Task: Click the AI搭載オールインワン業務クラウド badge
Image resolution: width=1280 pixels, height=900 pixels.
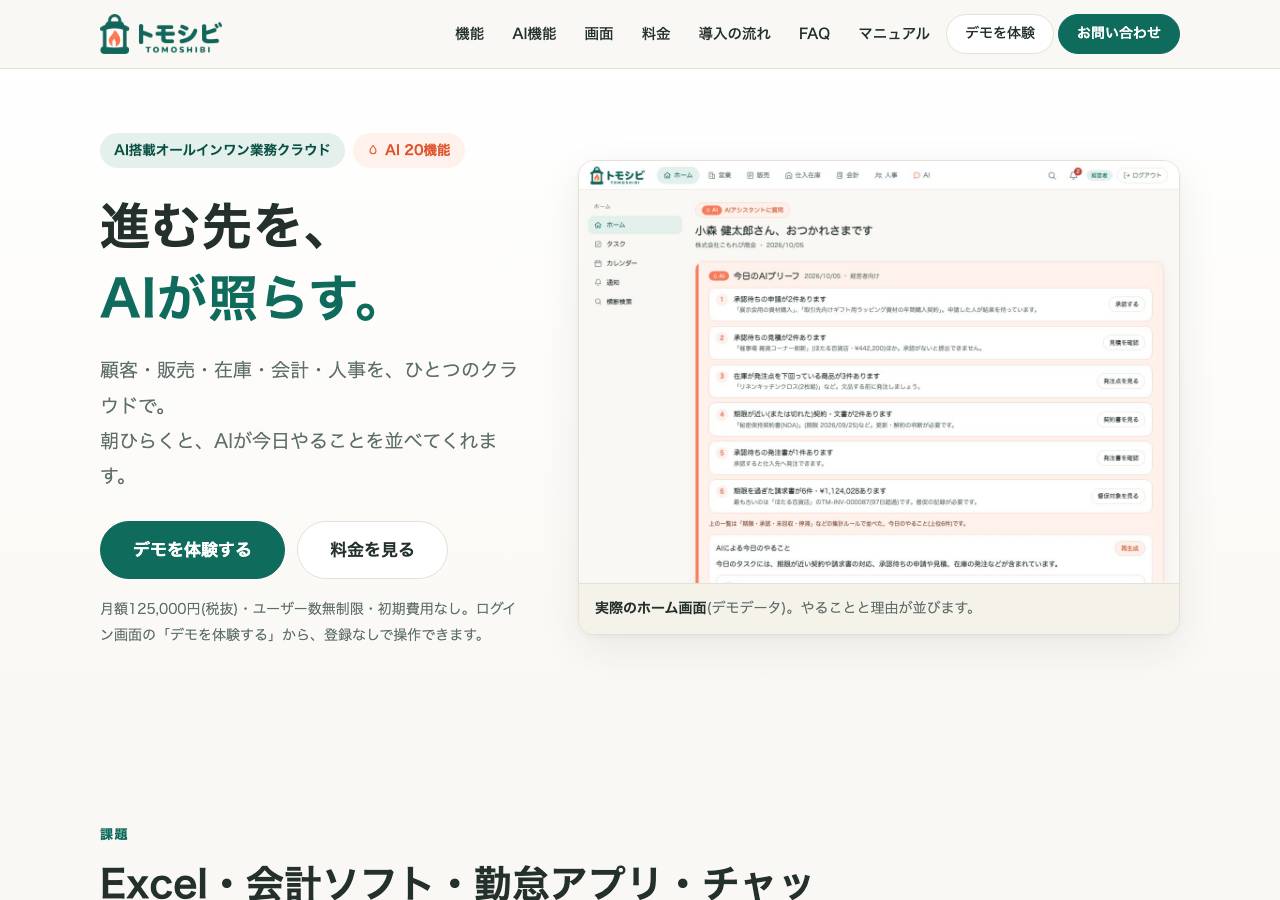Action: pyautogui.click(x=222, y=150)
